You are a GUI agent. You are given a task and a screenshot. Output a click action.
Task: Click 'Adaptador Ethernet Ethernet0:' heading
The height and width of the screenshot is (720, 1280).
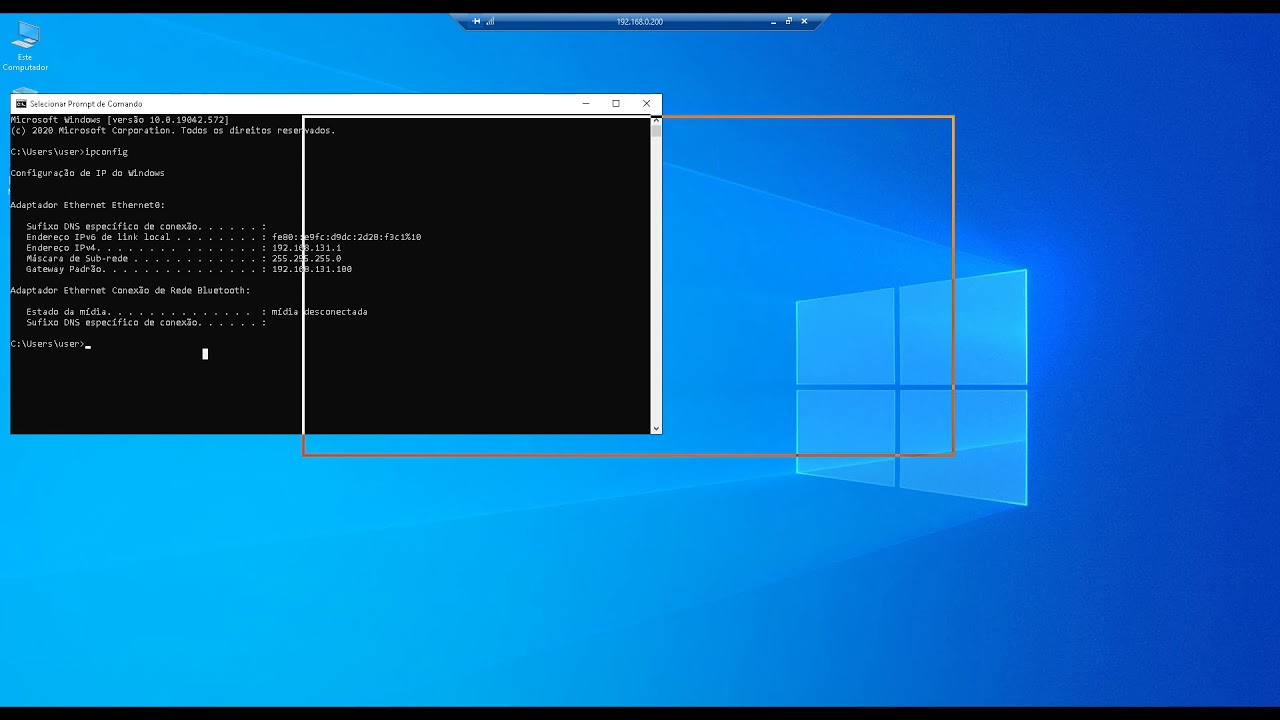tap(88, 205)
